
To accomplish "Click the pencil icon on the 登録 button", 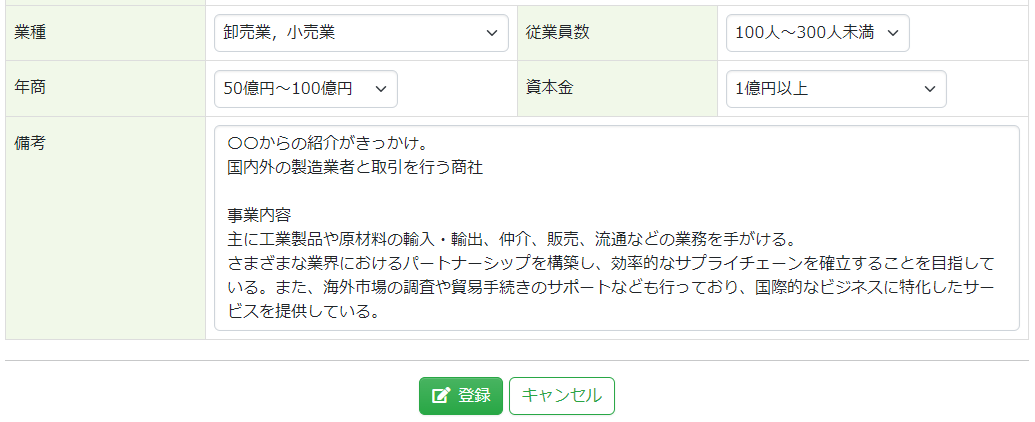I will pos(441,396).
